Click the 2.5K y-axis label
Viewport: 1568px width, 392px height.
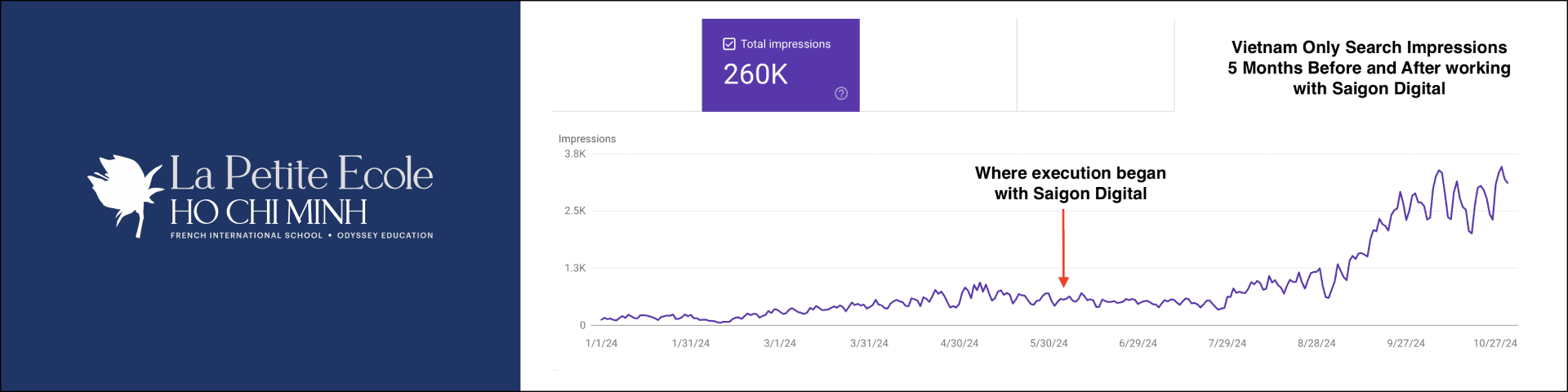(575, 211)
